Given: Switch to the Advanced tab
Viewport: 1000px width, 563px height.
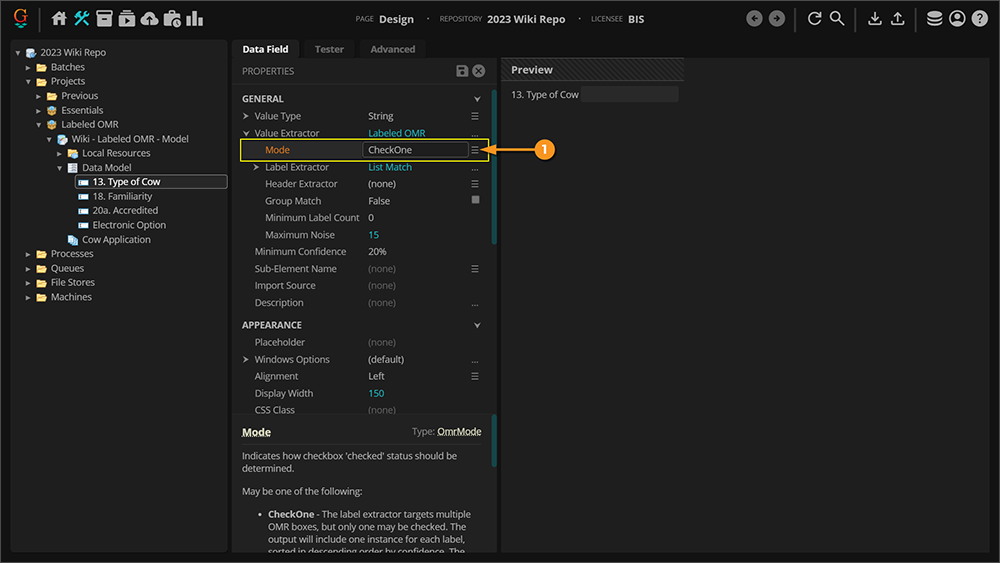Looking at the screenshot, I should [x=393, y=49].
